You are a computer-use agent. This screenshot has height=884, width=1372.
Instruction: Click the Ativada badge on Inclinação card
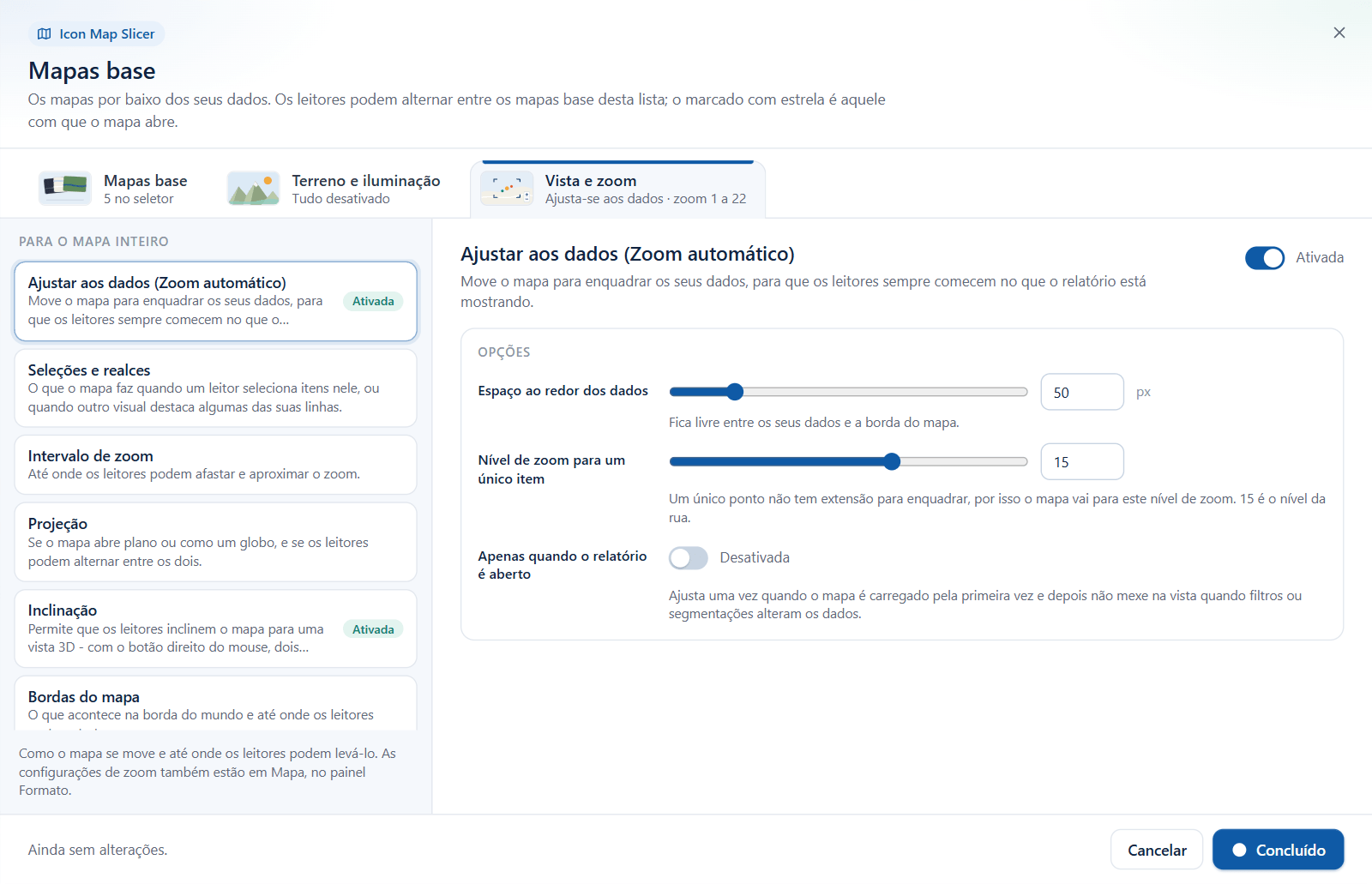pos(373,629)
